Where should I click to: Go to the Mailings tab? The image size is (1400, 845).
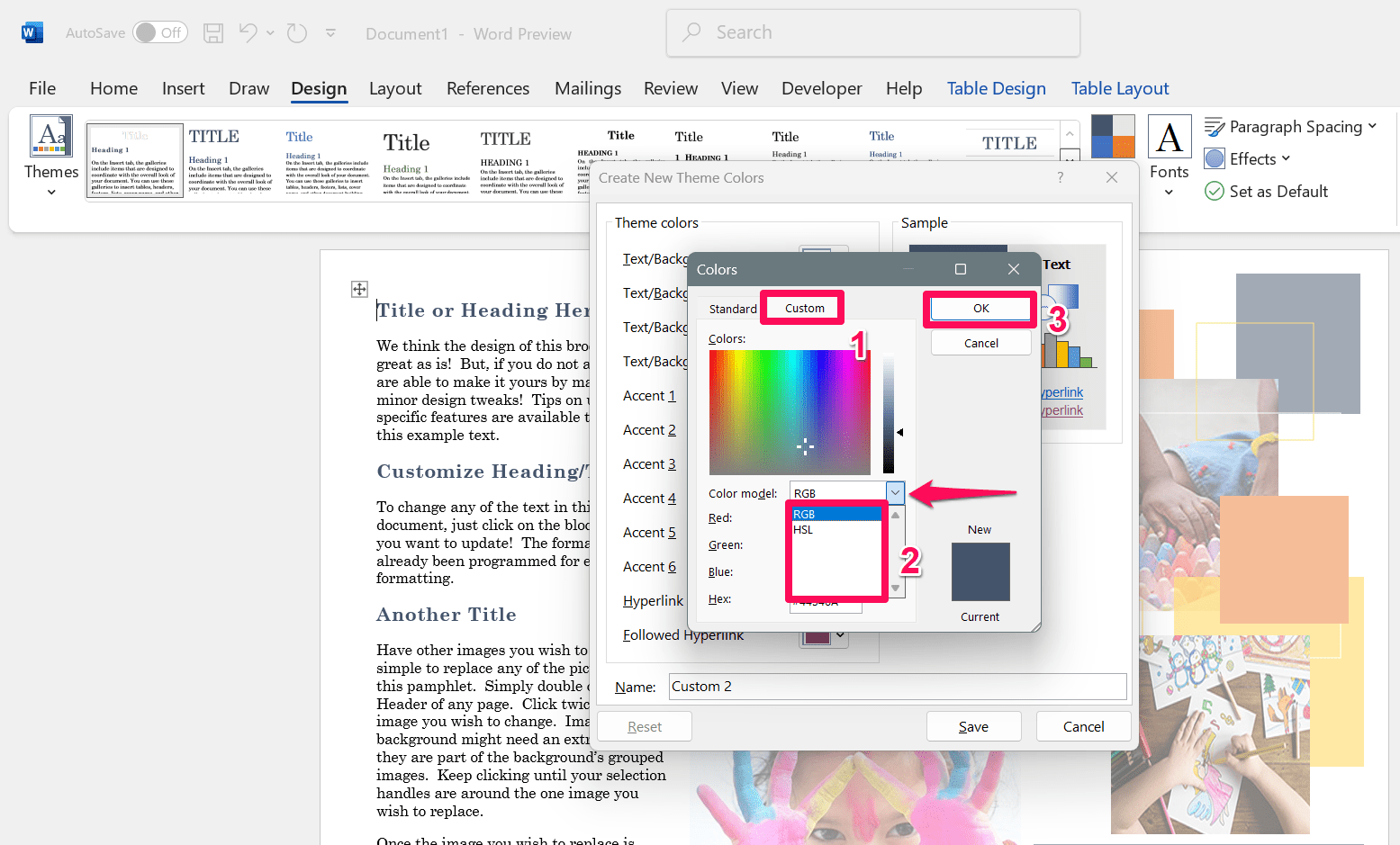[x=588, y=88]
